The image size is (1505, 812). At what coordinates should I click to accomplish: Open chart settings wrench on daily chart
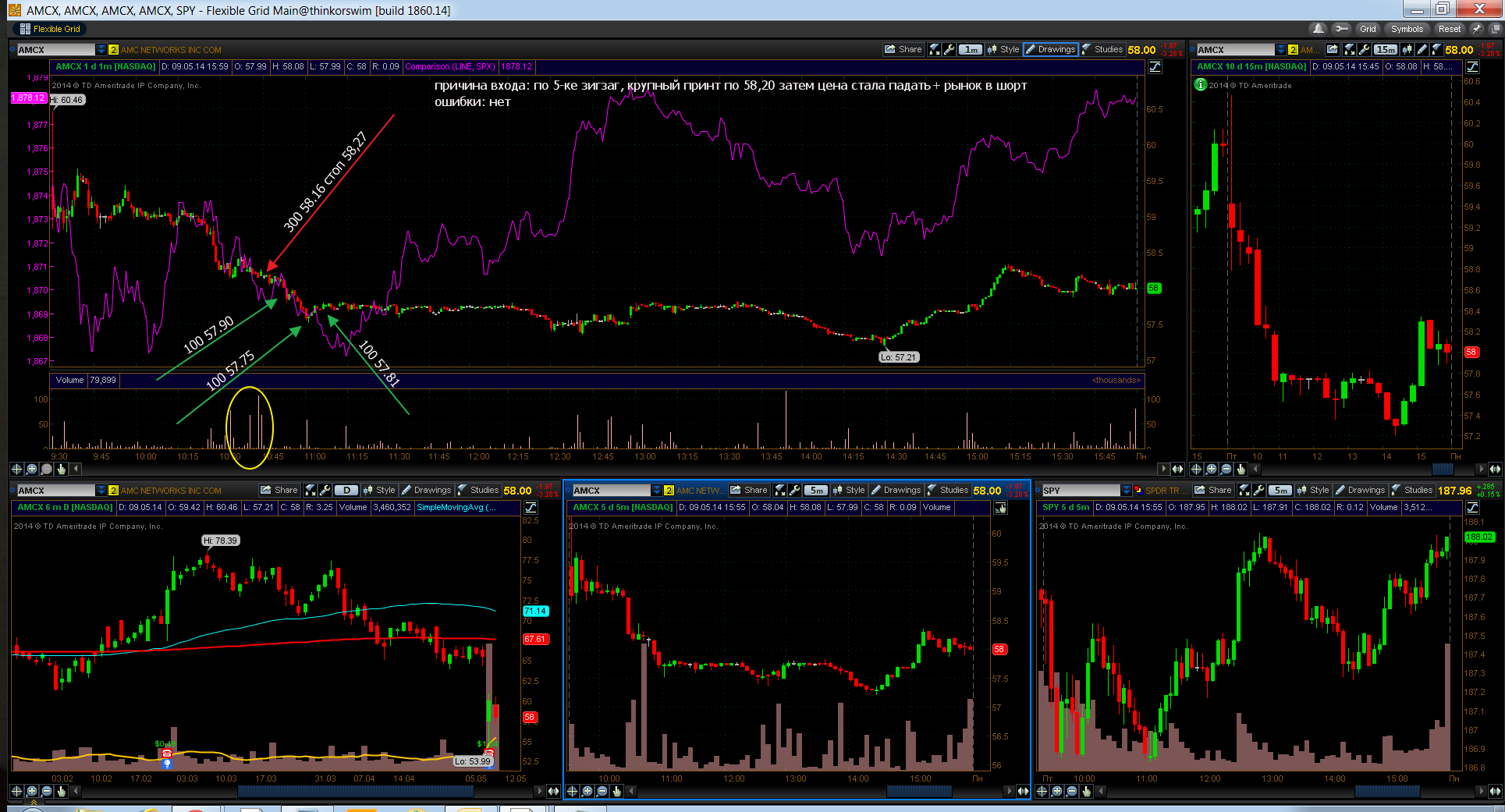[x=325, y=490]
